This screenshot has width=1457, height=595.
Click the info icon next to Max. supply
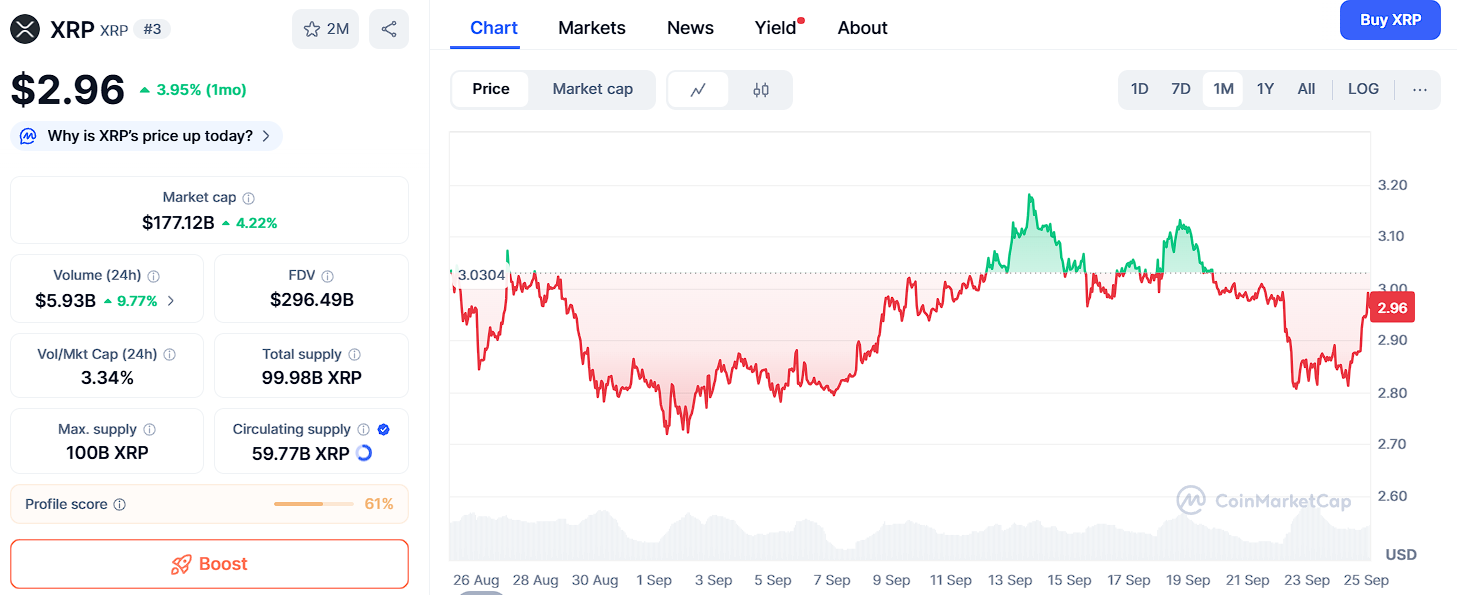[x=150, y=430]
